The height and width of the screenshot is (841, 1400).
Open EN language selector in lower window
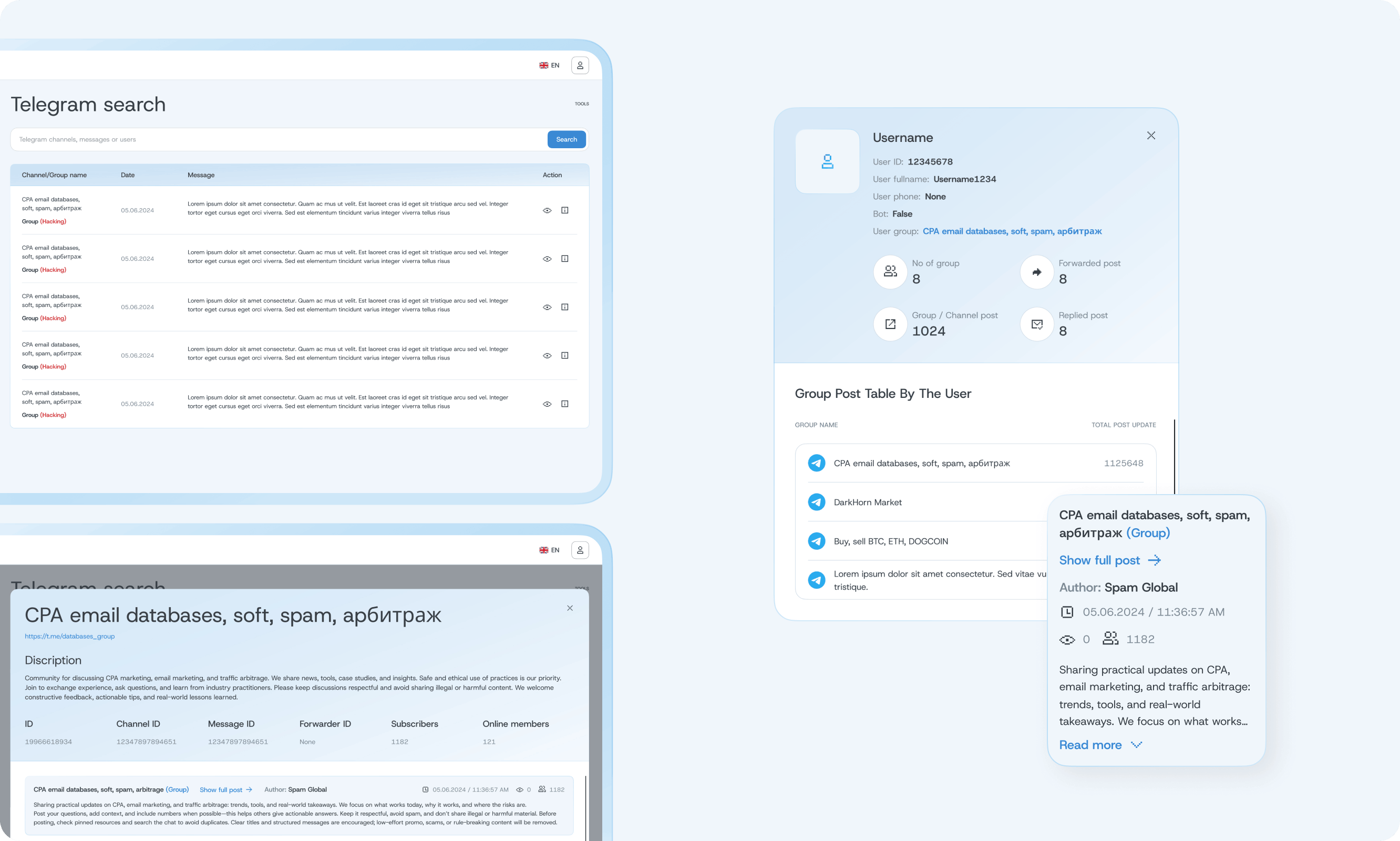pos(549,550)
